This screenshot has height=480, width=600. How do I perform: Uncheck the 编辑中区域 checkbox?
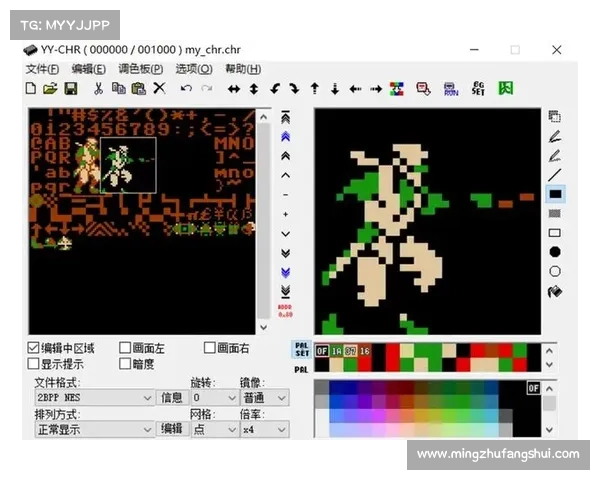[34, 348]
